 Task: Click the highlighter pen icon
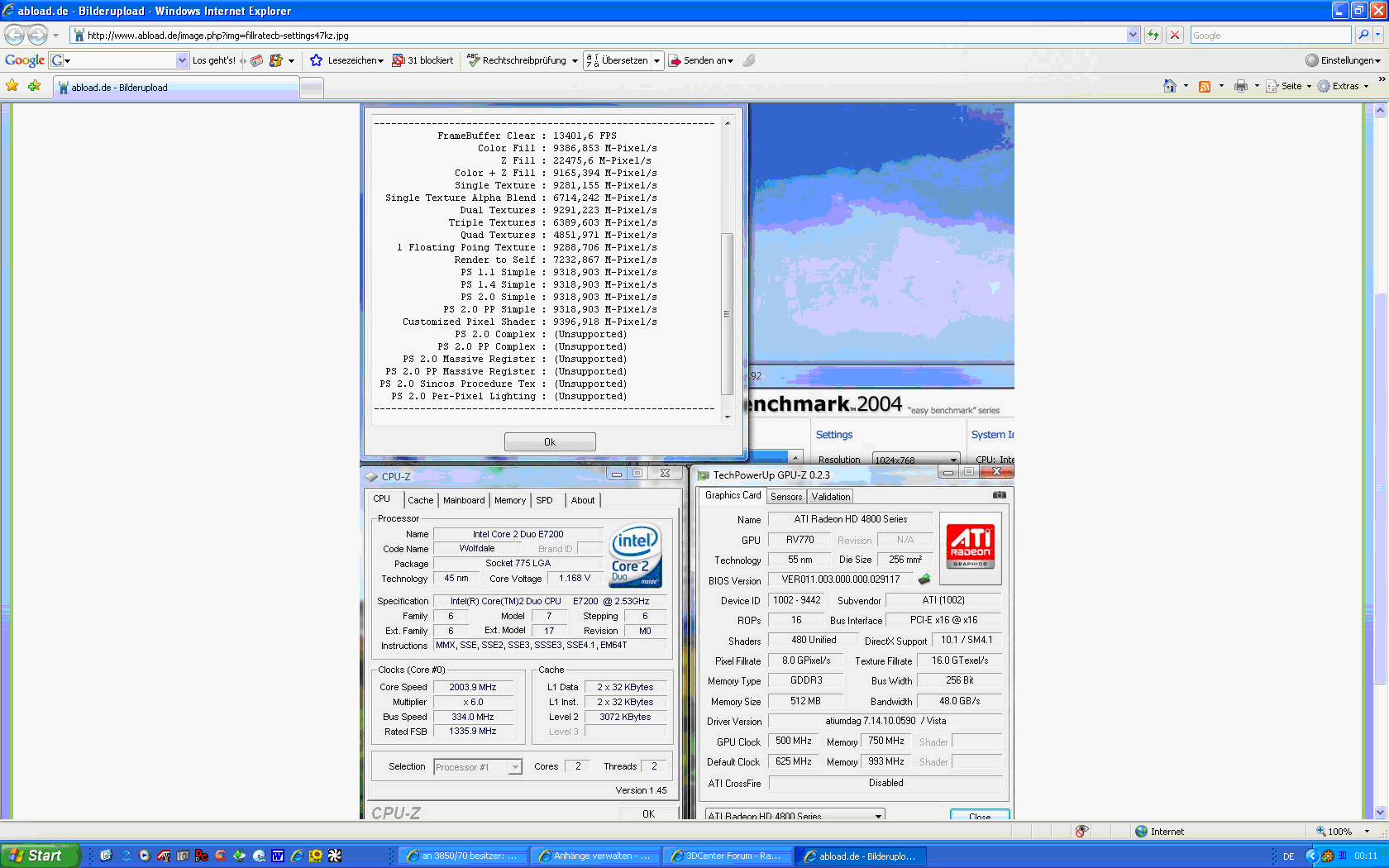[749, 60]
